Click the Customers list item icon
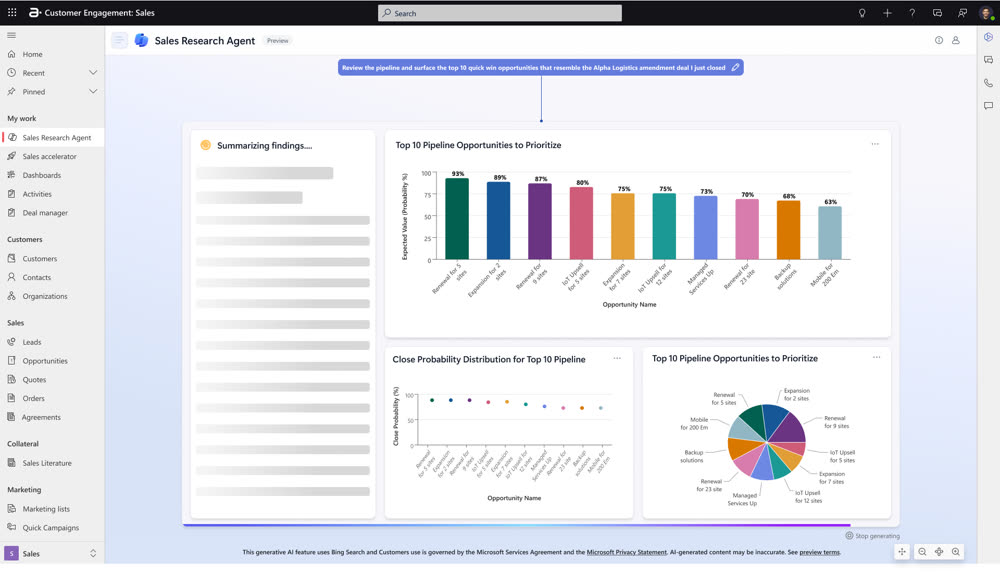The width and height of the screenshot is (1000, 572). [11, 258]
